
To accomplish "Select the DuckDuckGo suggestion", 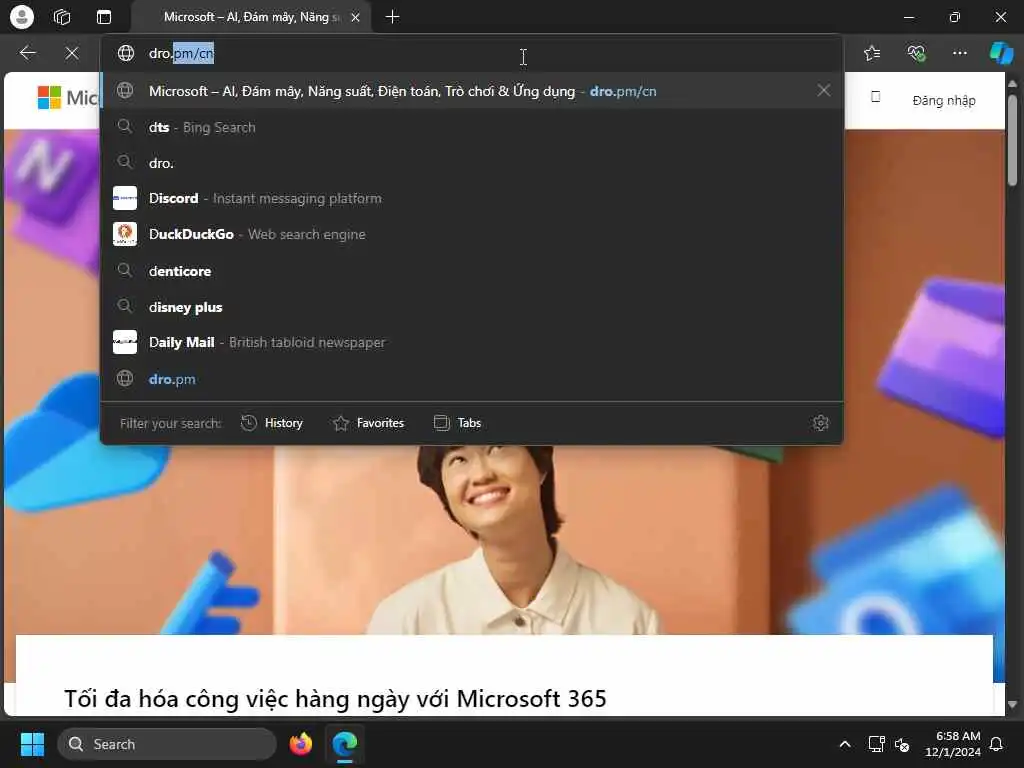I will point(472,234).
